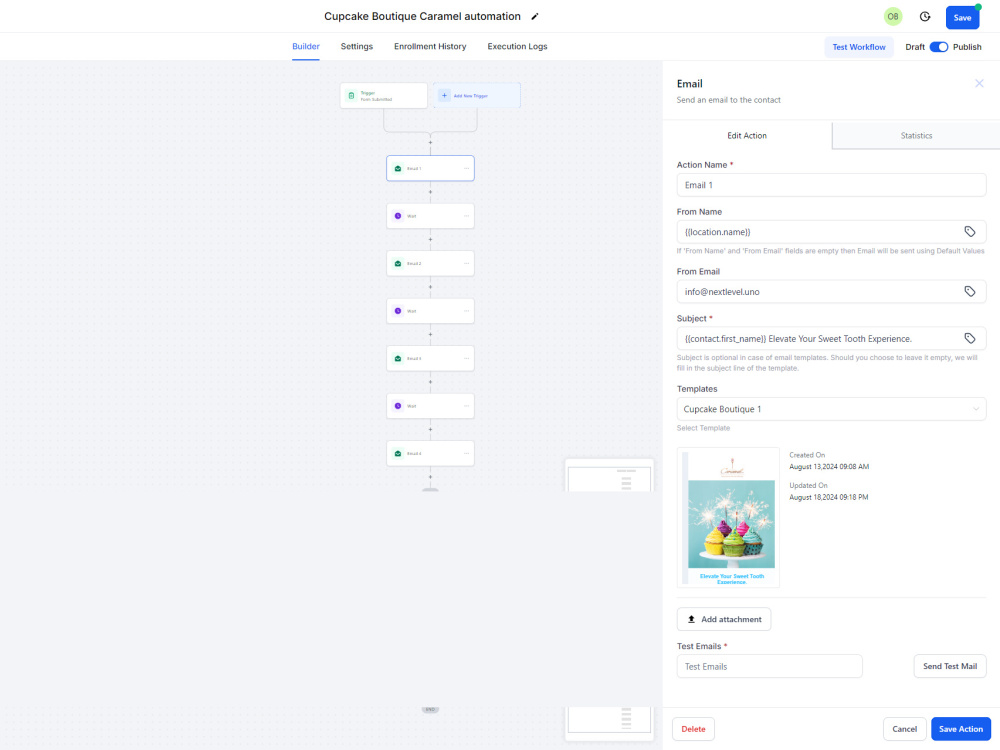1000x750 pixels.
Task: Click the Email 1 envelope icon
Action: point(398,168)
